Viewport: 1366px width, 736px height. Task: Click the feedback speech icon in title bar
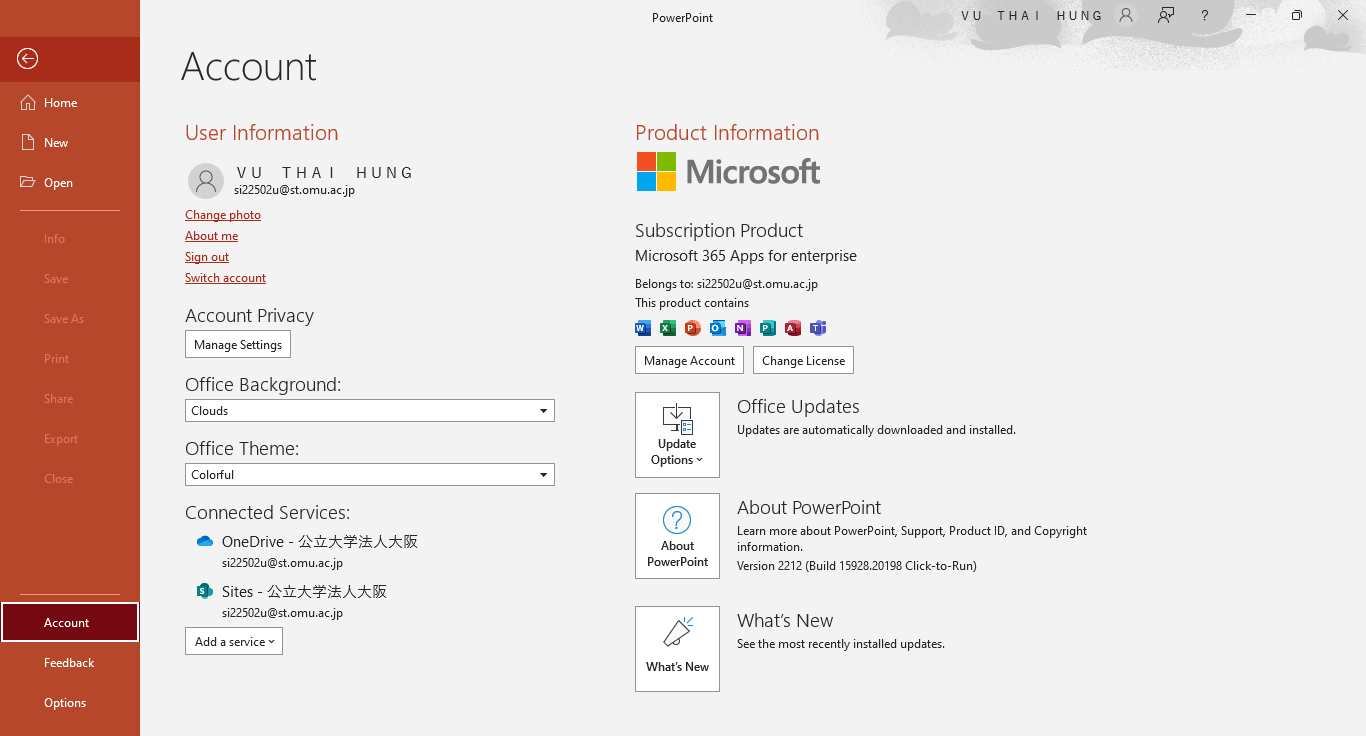click(1166, 15)
